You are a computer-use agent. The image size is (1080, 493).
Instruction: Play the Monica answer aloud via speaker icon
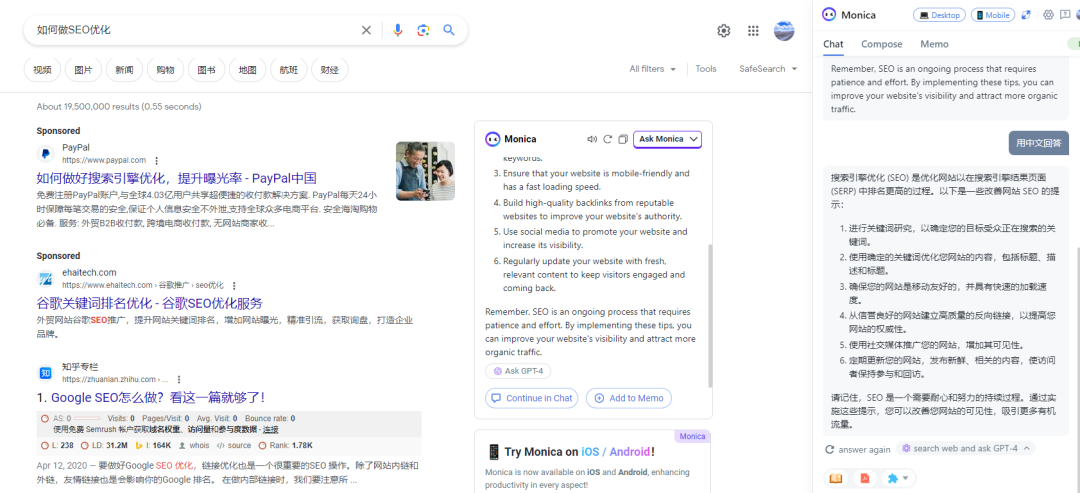tap(591, 139)
